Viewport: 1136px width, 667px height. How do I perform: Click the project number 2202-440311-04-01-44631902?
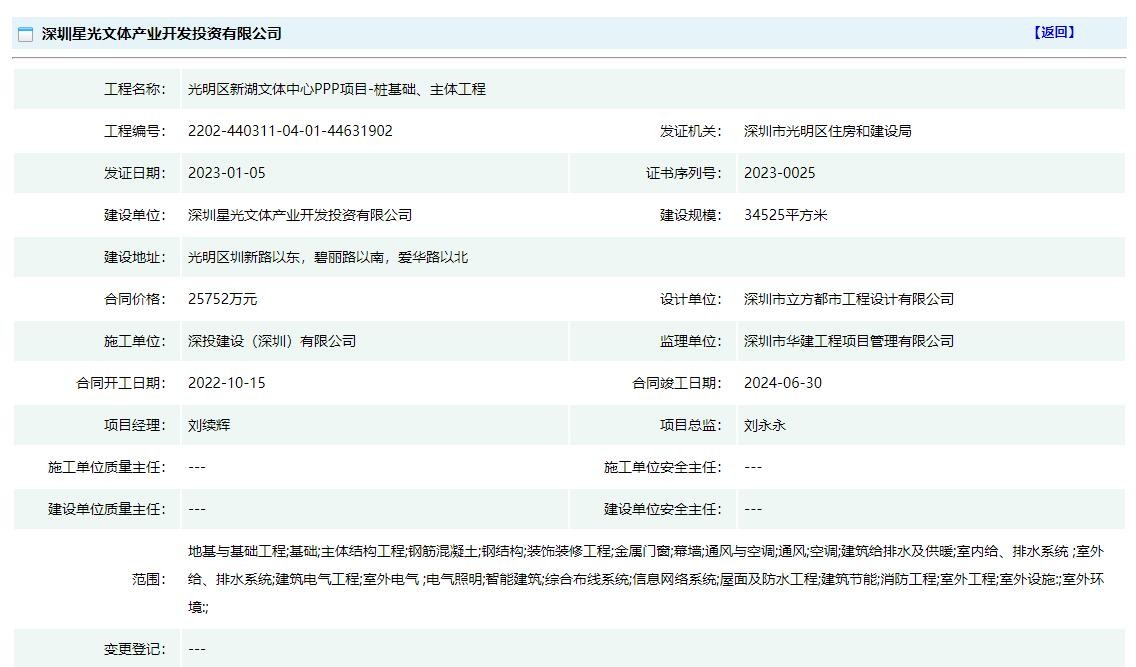[290, 131]
